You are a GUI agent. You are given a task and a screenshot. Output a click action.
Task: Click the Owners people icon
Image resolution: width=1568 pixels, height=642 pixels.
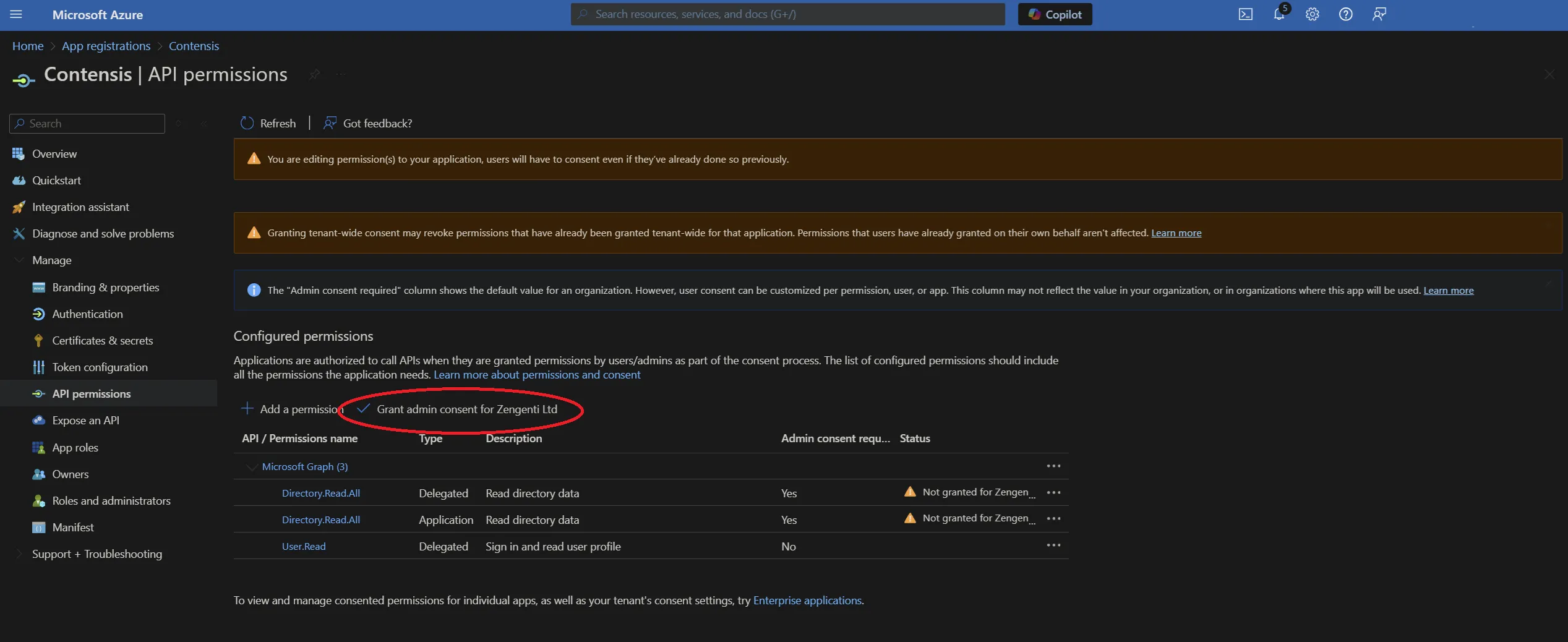38,474
